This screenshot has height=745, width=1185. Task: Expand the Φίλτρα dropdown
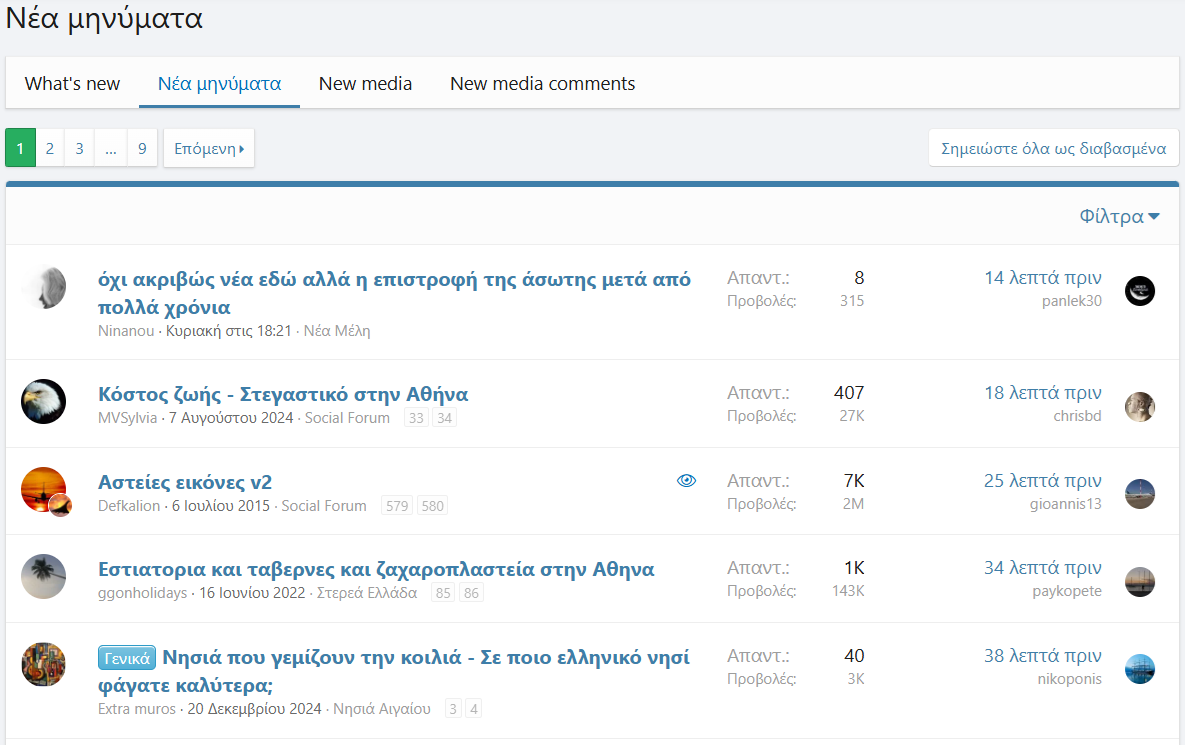[x=1119, y=217]
